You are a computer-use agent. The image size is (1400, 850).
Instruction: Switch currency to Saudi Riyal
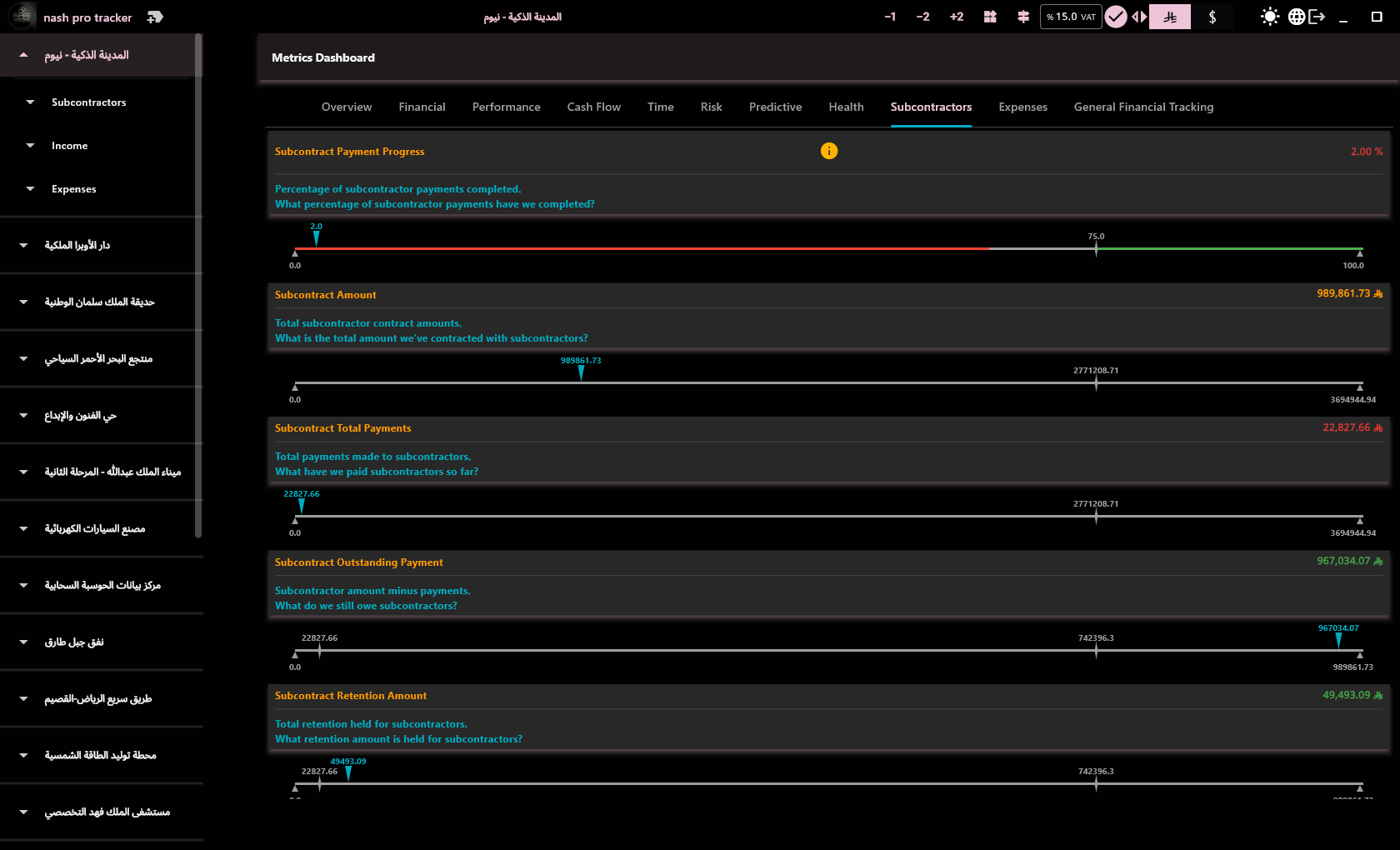click(x=1170, y=17)
